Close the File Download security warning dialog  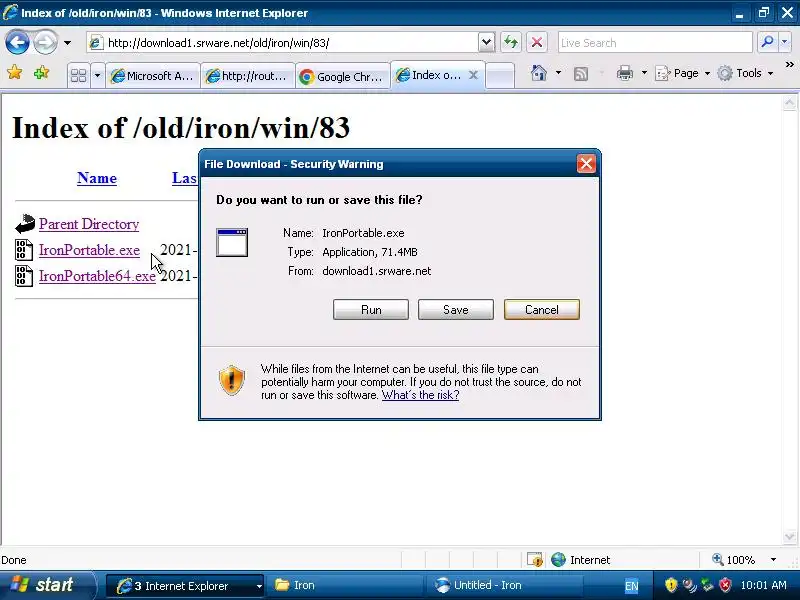coord(586,164)
